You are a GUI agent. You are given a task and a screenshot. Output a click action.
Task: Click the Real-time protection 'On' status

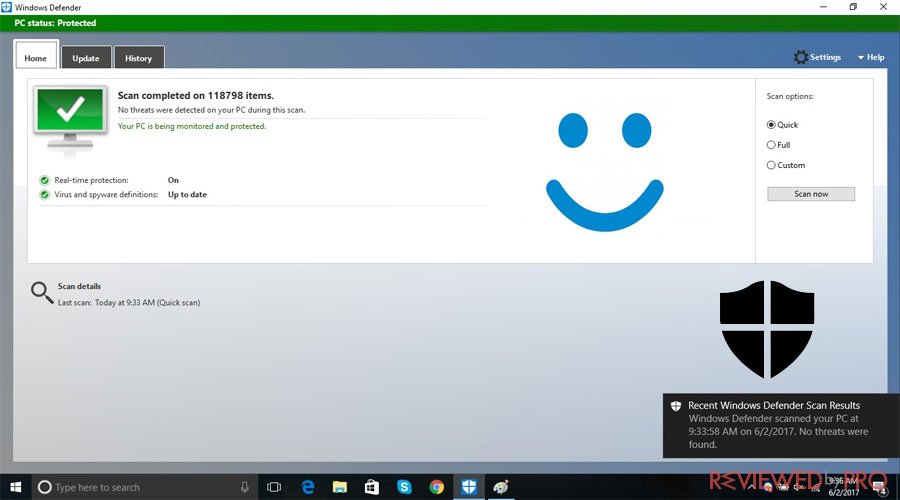(173, 180)
